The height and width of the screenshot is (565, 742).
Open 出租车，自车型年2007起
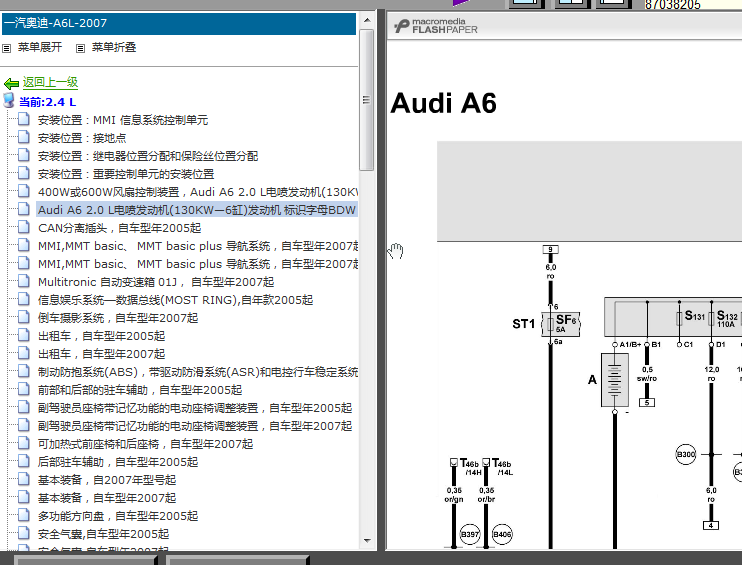101,354
